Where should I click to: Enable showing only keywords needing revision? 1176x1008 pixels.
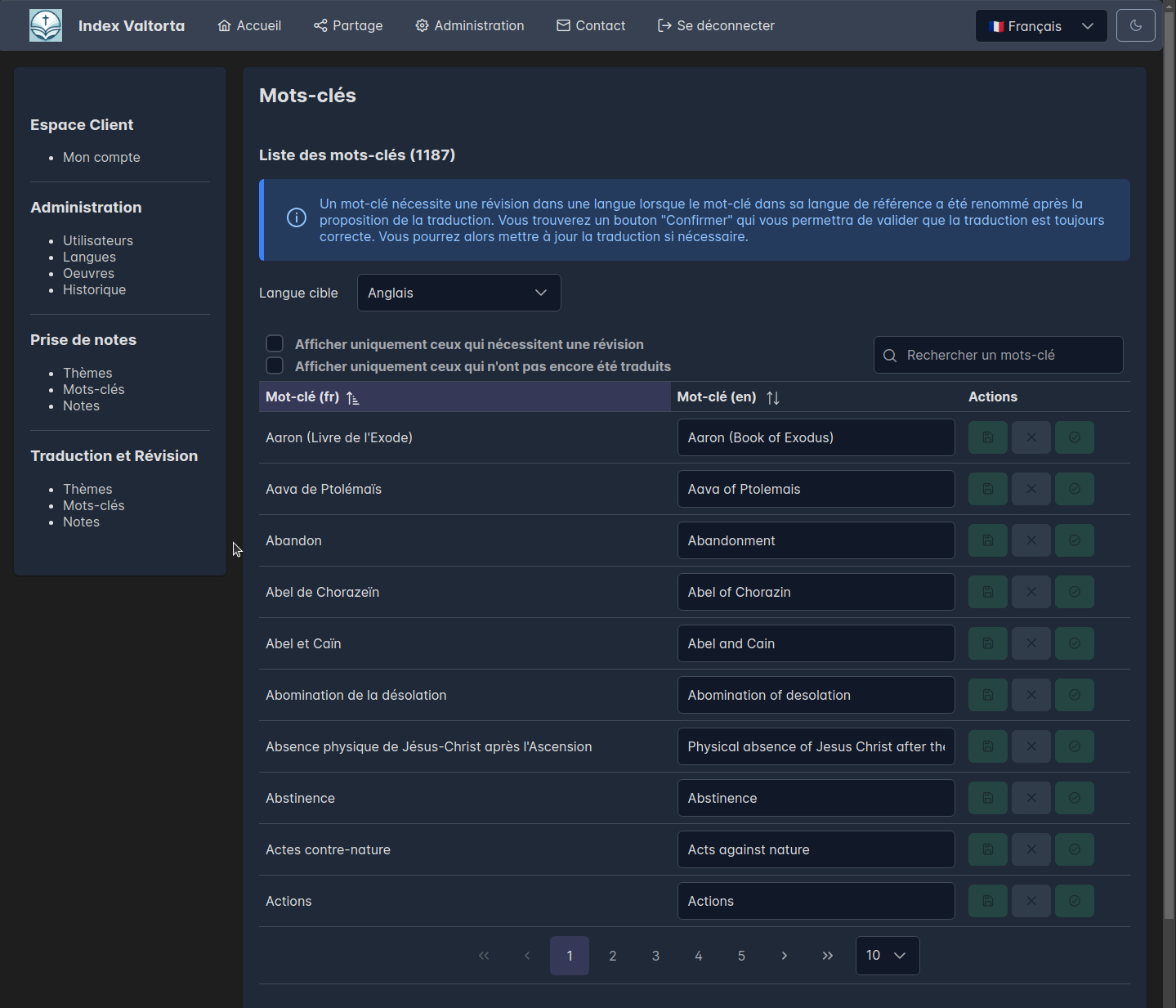(x=275, y=343)
